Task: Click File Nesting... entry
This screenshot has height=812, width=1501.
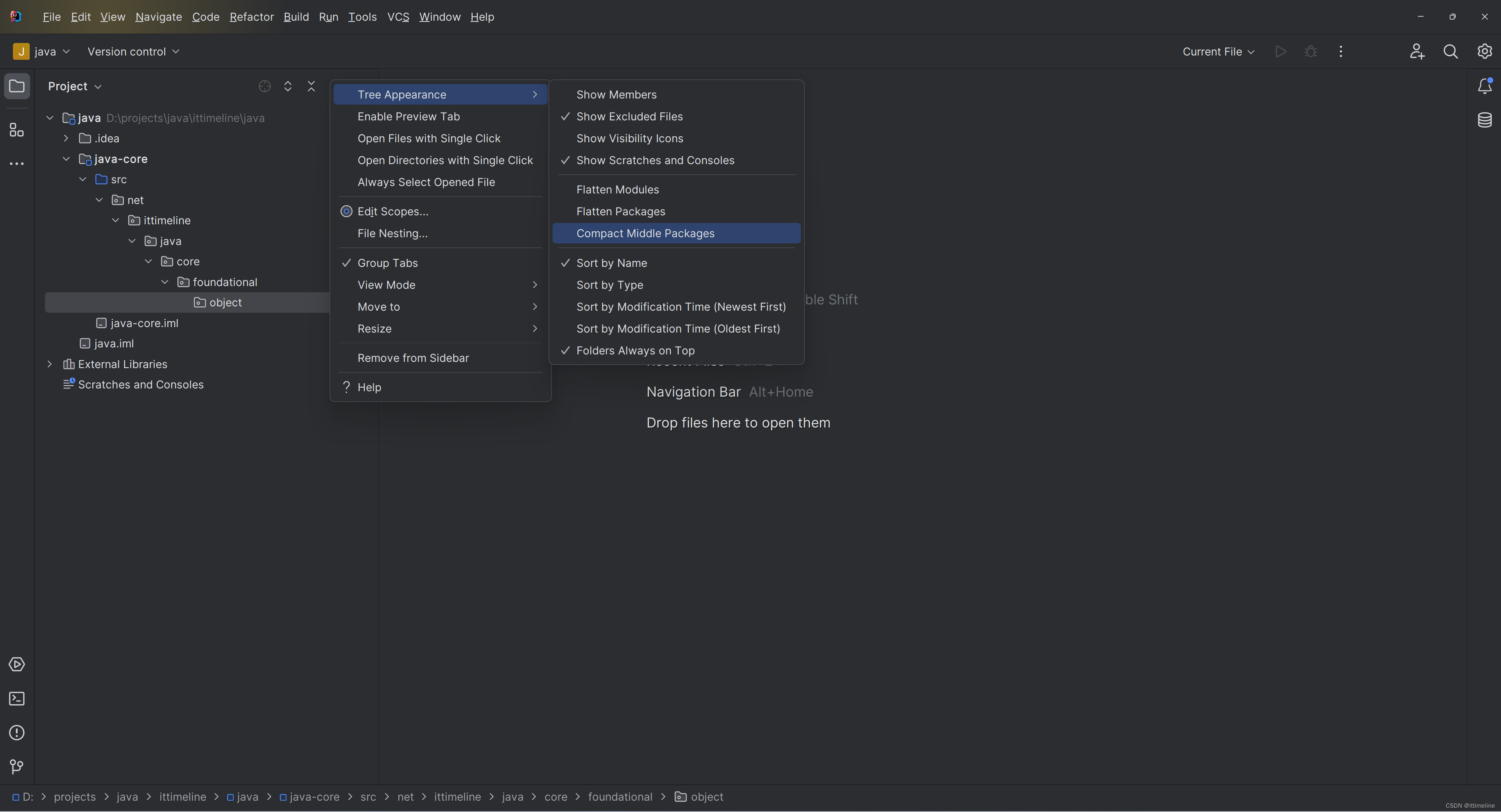Action: click(441, 234)
